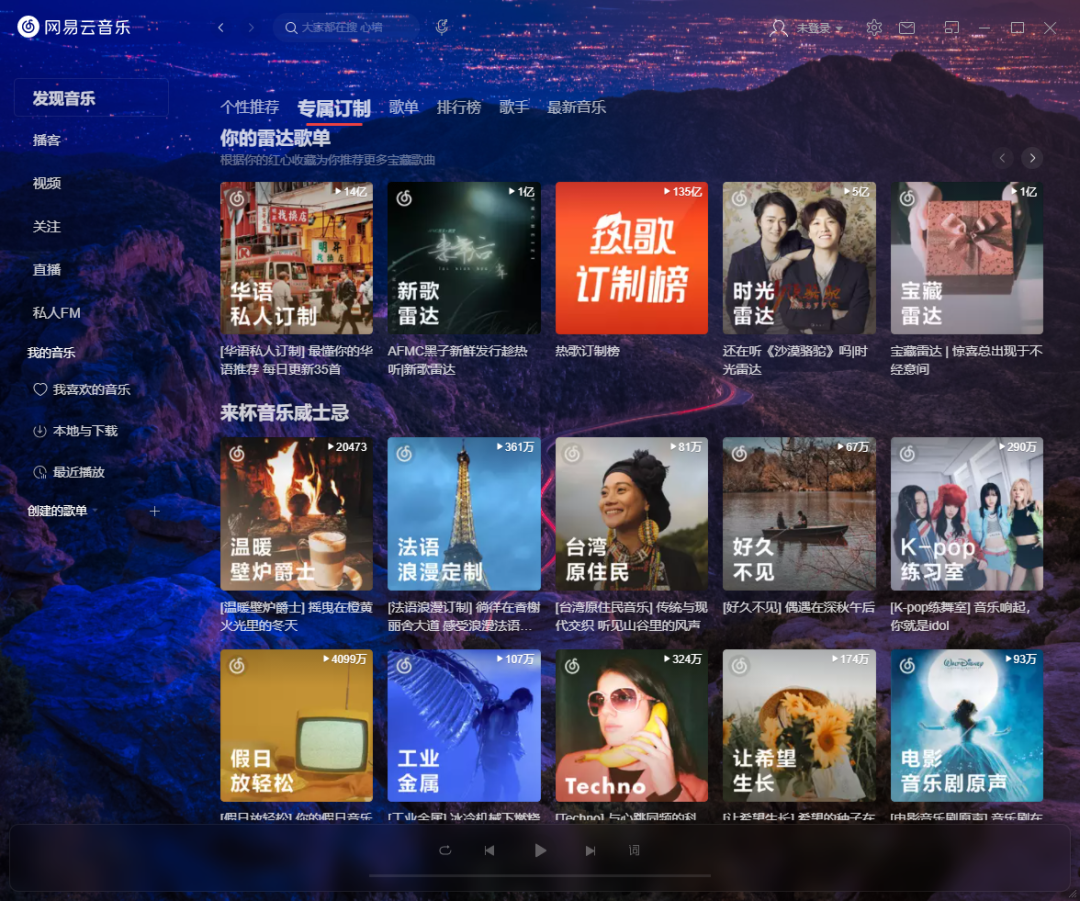1080x901 pixels.
Task: Switch to the 歌单 tab
Action: tap(404, 107)
